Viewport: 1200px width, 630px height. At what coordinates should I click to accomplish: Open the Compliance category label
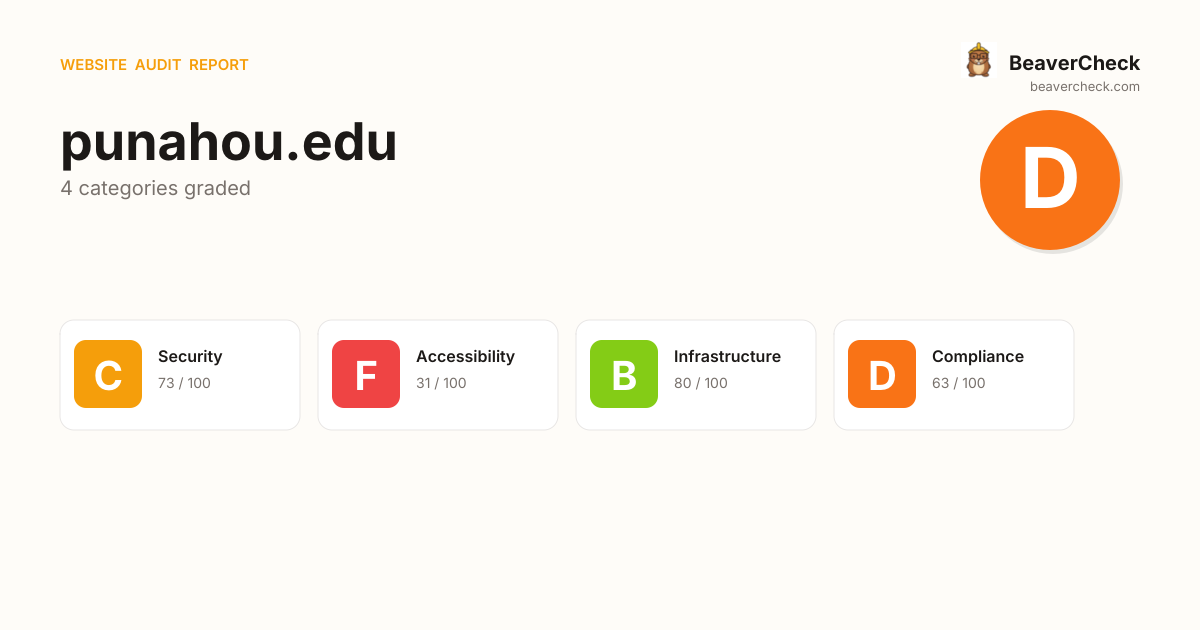977,357
